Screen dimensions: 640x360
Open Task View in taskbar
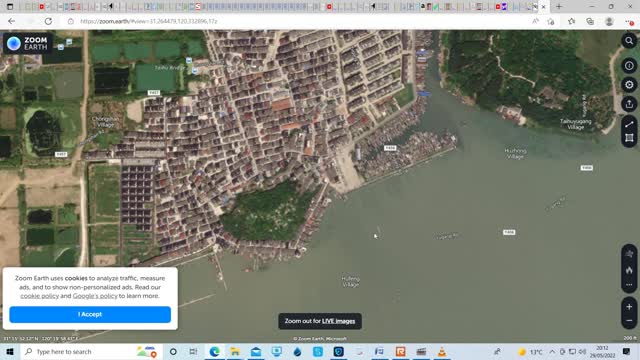193,351
